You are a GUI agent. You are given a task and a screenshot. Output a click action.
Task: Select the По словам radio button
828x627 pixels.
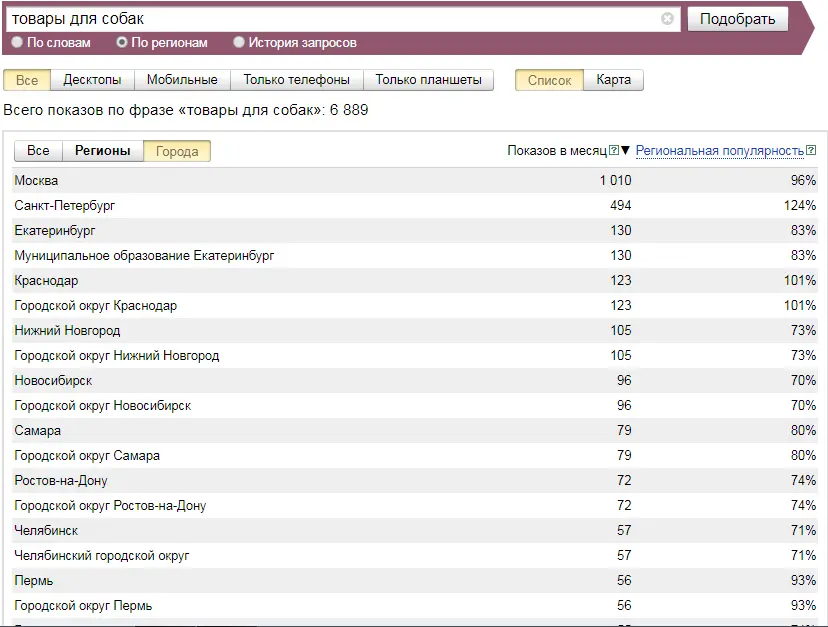point(17,43)
